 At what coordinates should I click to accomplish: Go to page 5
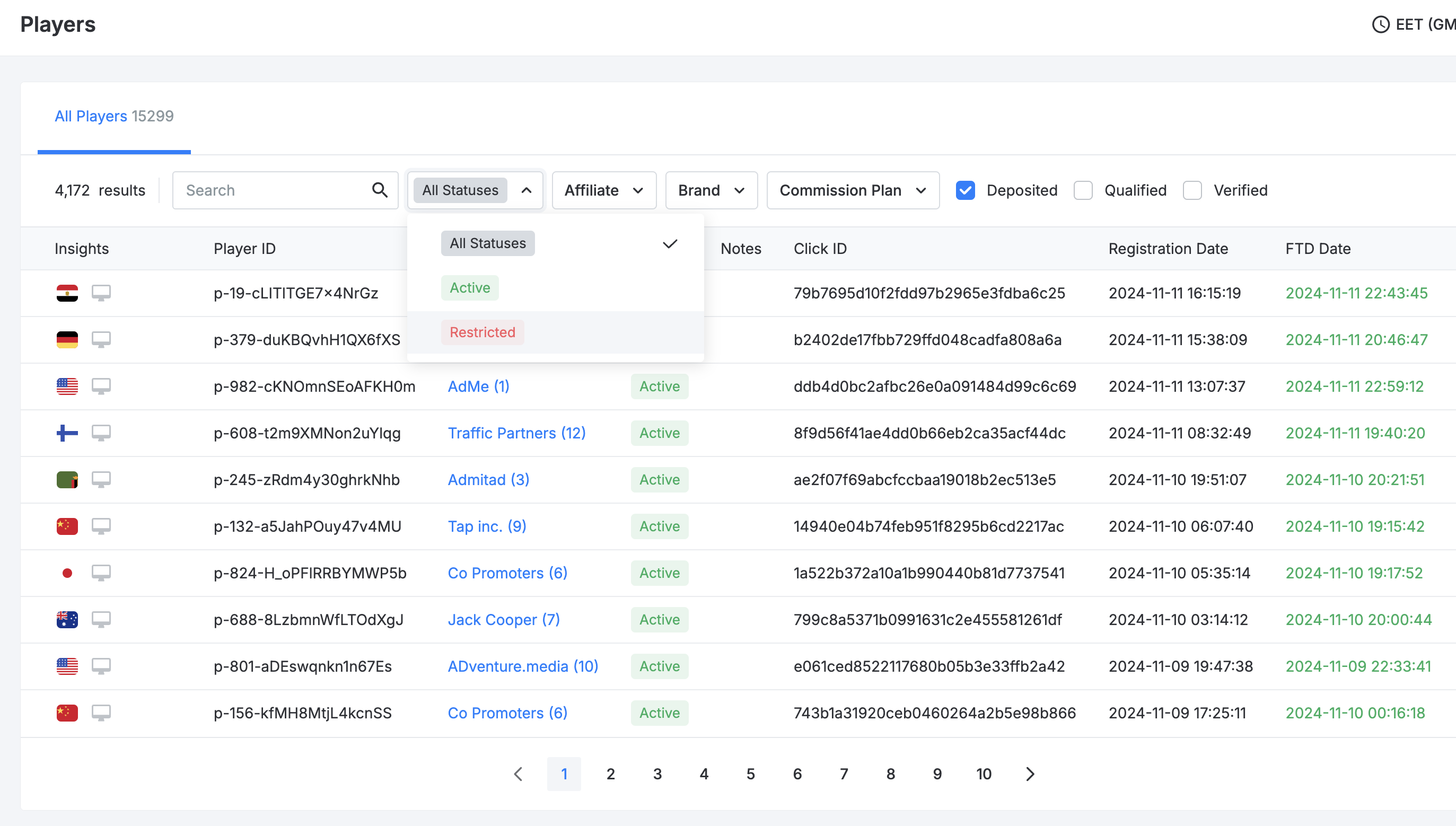point(750,774)
